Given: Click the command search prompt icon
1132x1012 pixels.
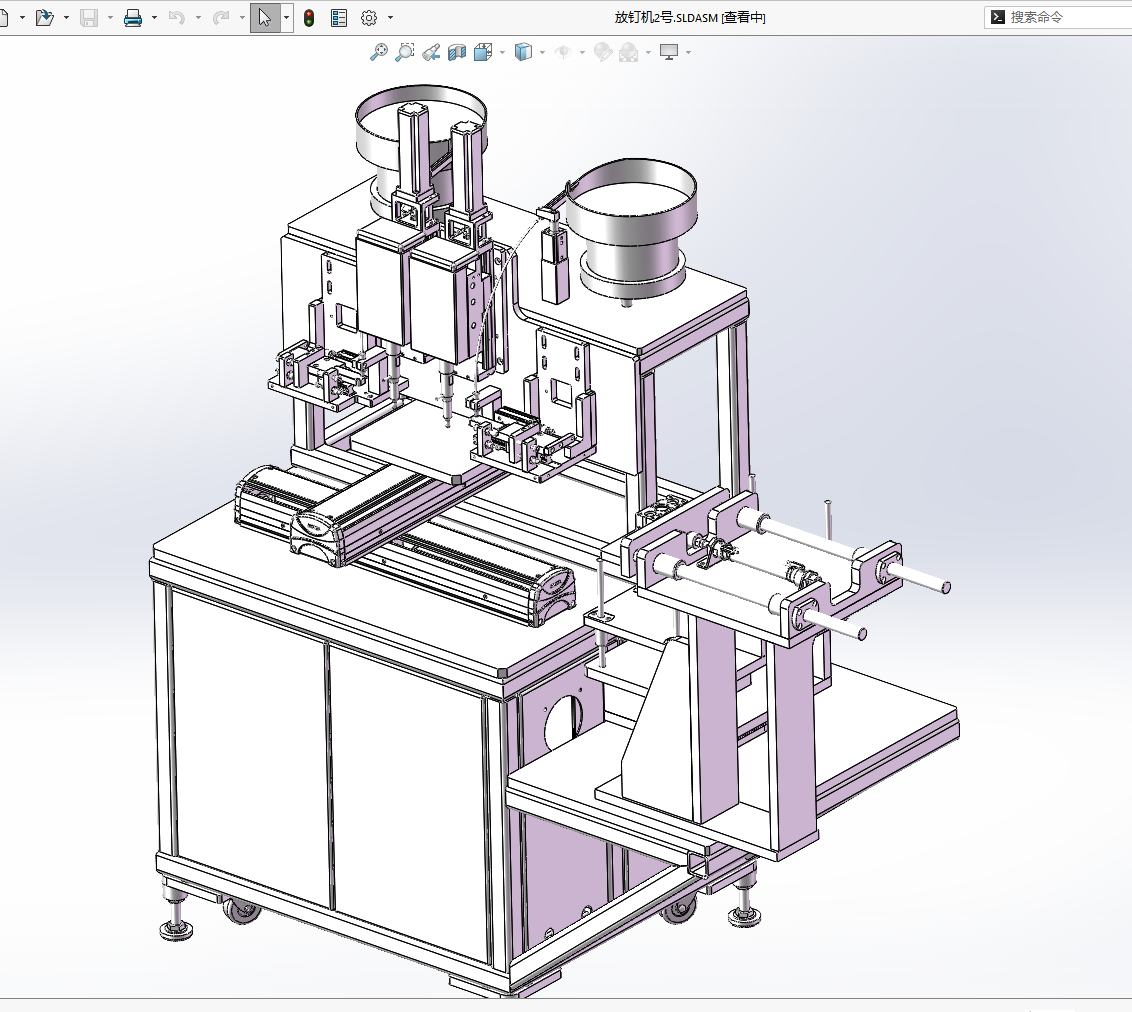Looking at the screenshot, I should pos(998,17).
